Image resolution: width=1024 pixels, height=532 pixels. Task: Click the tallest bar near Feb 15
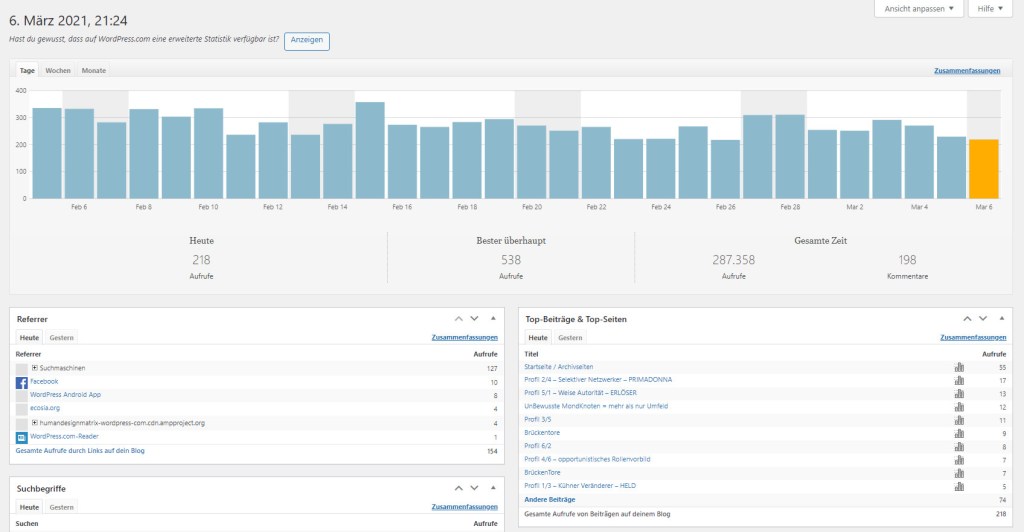370,150
